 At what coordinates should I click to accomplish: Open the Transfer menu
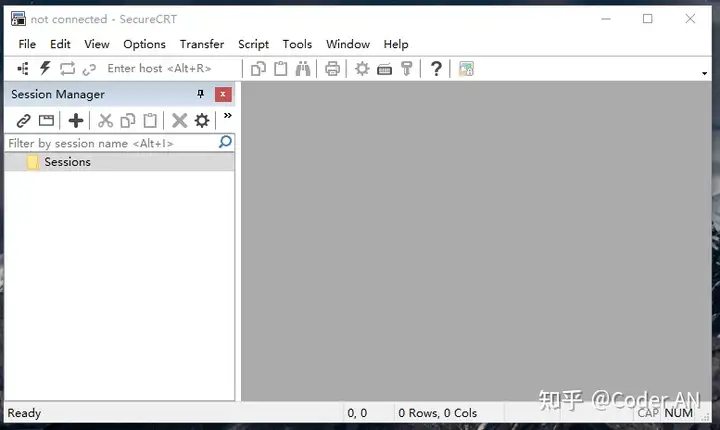click(202, 44)
